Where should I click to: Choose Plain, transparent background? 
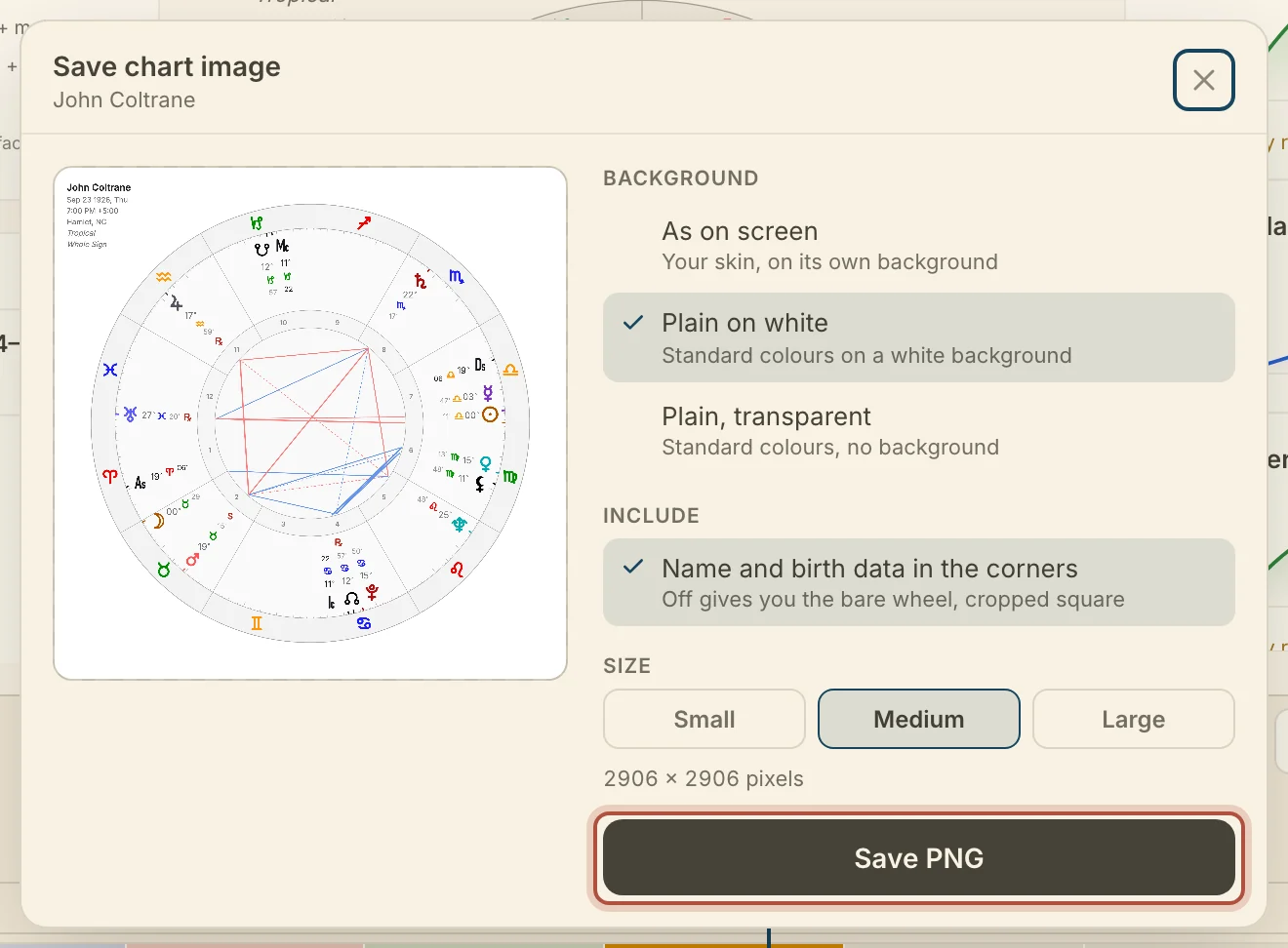pos(918,431)
